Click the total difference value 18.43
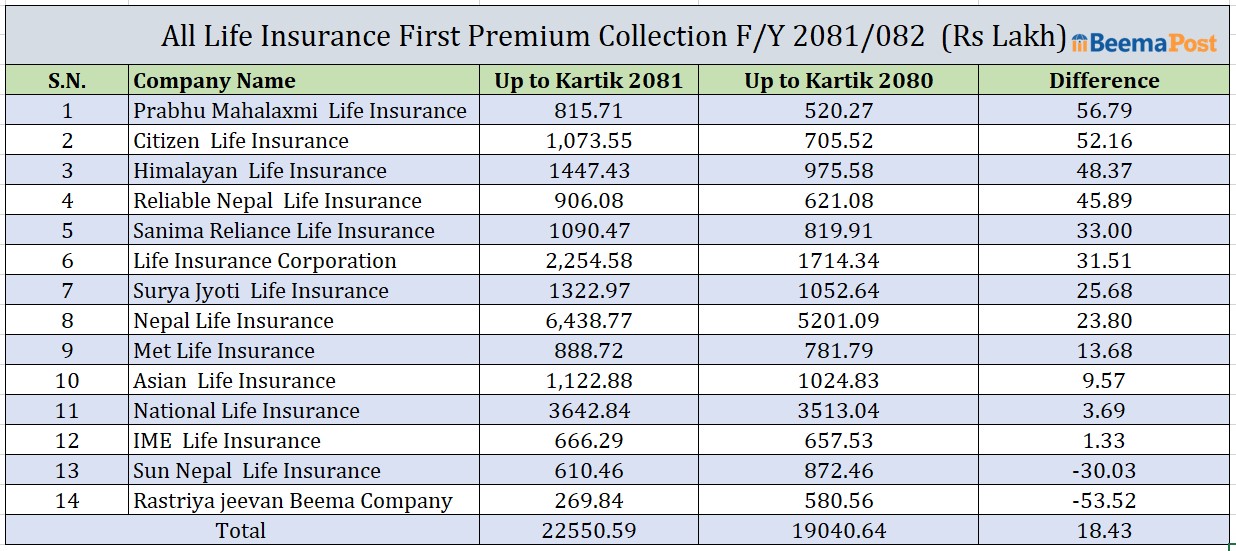1236x551 pixels. point(1104,531)
